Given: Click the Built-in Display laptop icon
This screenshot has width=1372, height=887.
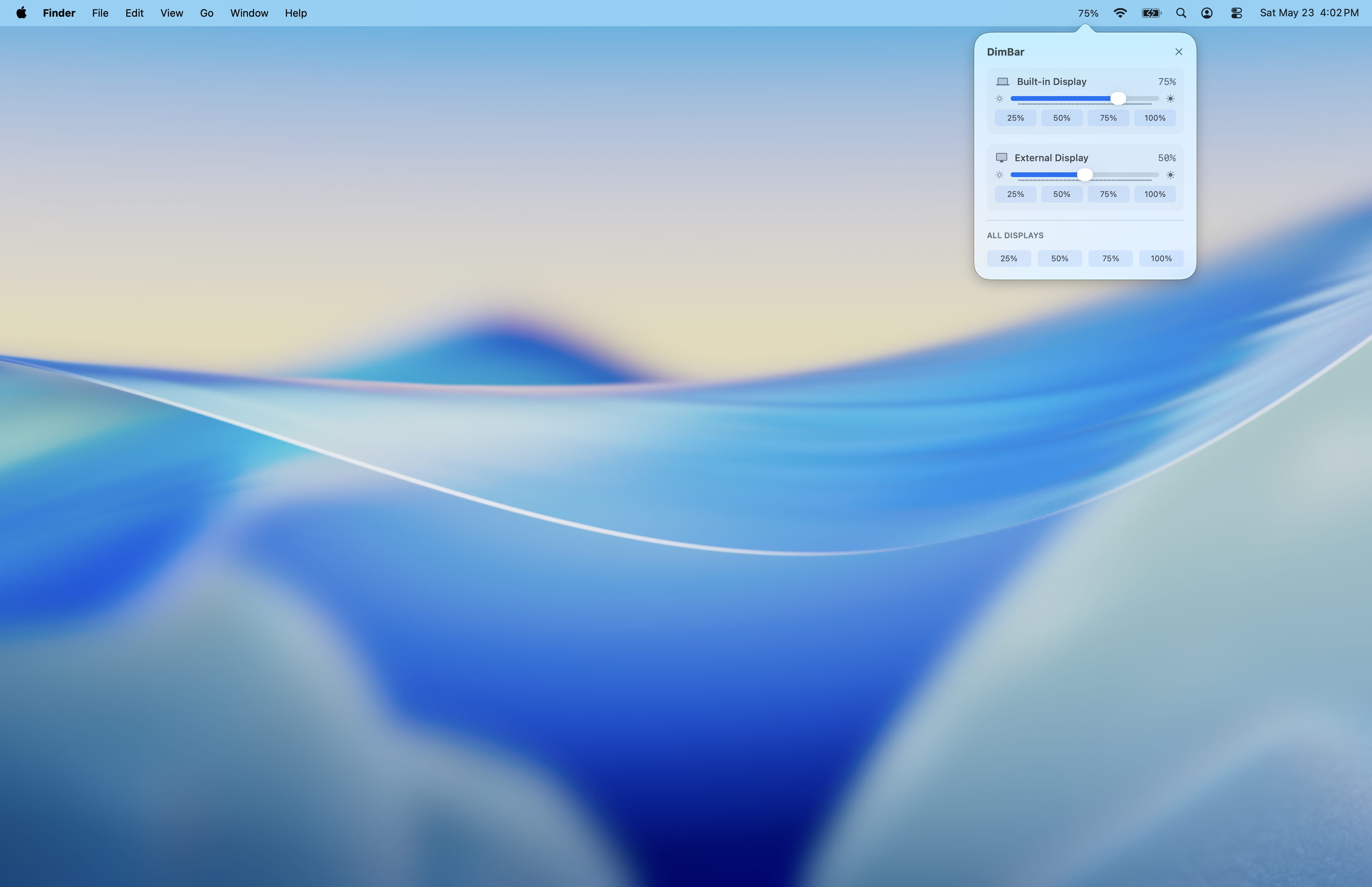Looking at the screenshot, I should tap(1002, 82).
